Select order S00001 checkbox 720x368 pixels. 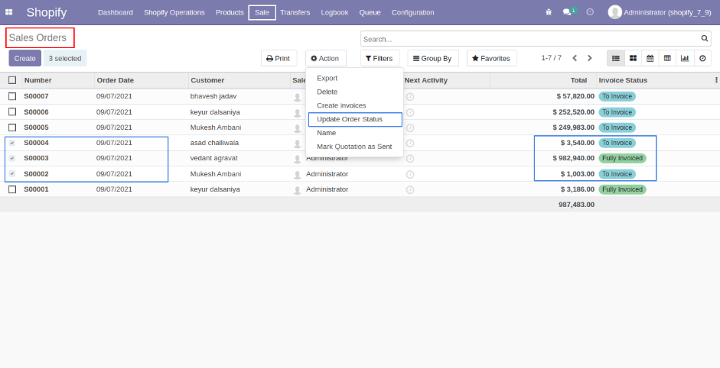[x=12, y=189]
